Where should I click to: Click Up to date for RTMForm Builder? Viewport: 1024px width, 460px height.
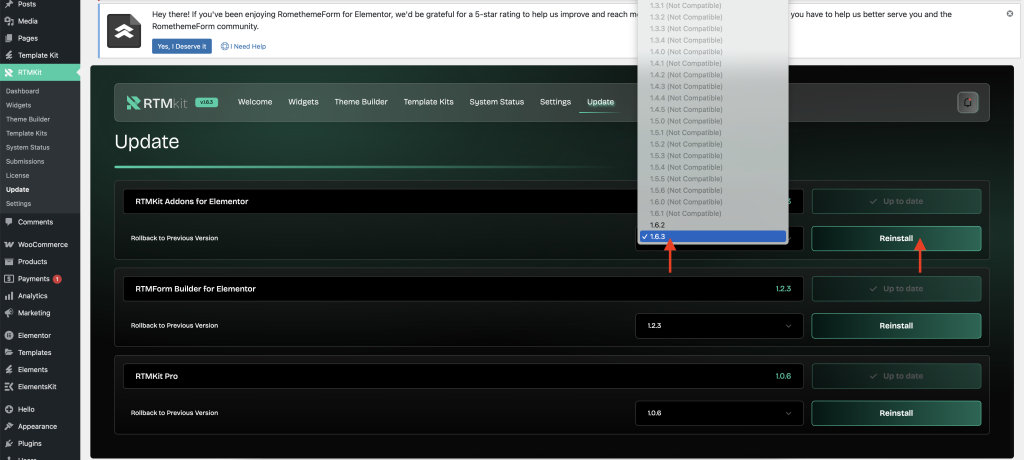coord(896,289)
